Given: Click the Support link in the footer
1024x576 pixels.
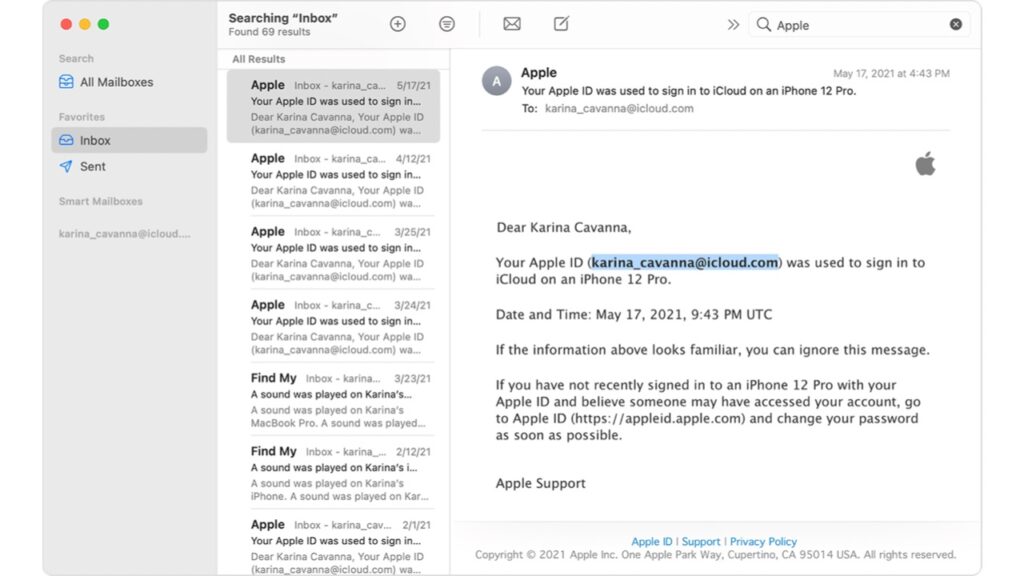Looking at the screenshot, I should coord(701,541).
